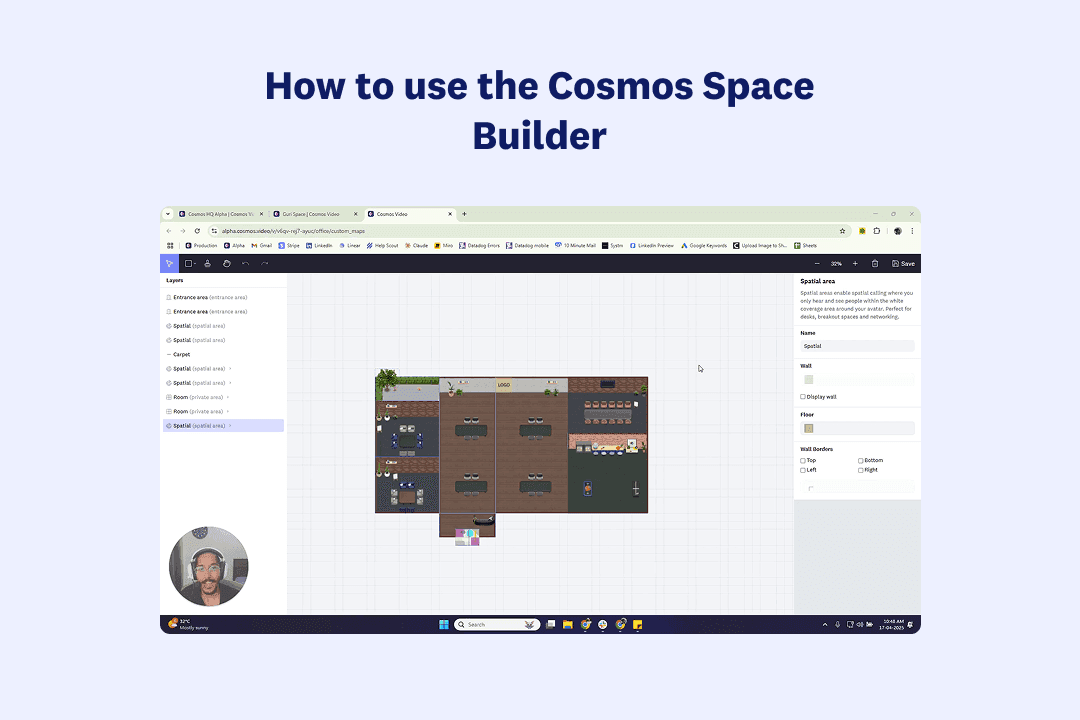Screen dimensions: 1080x720
Task: Enable the Display wall checkbox
Action: pyautogui.click(x=802, y=396)
